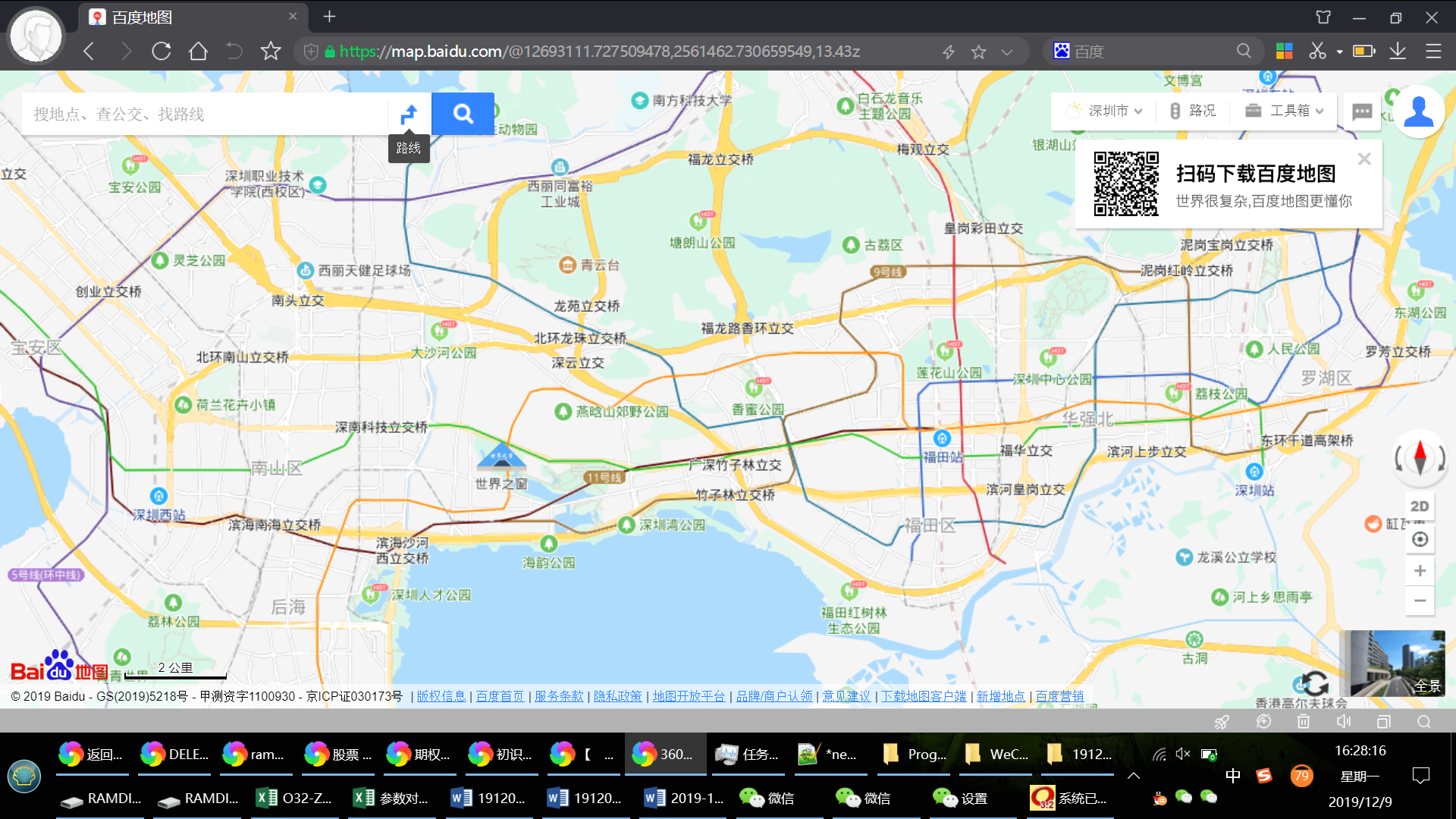Click the 中 input method indicator
The image size is (1456, 819).
click(1232, 775)
